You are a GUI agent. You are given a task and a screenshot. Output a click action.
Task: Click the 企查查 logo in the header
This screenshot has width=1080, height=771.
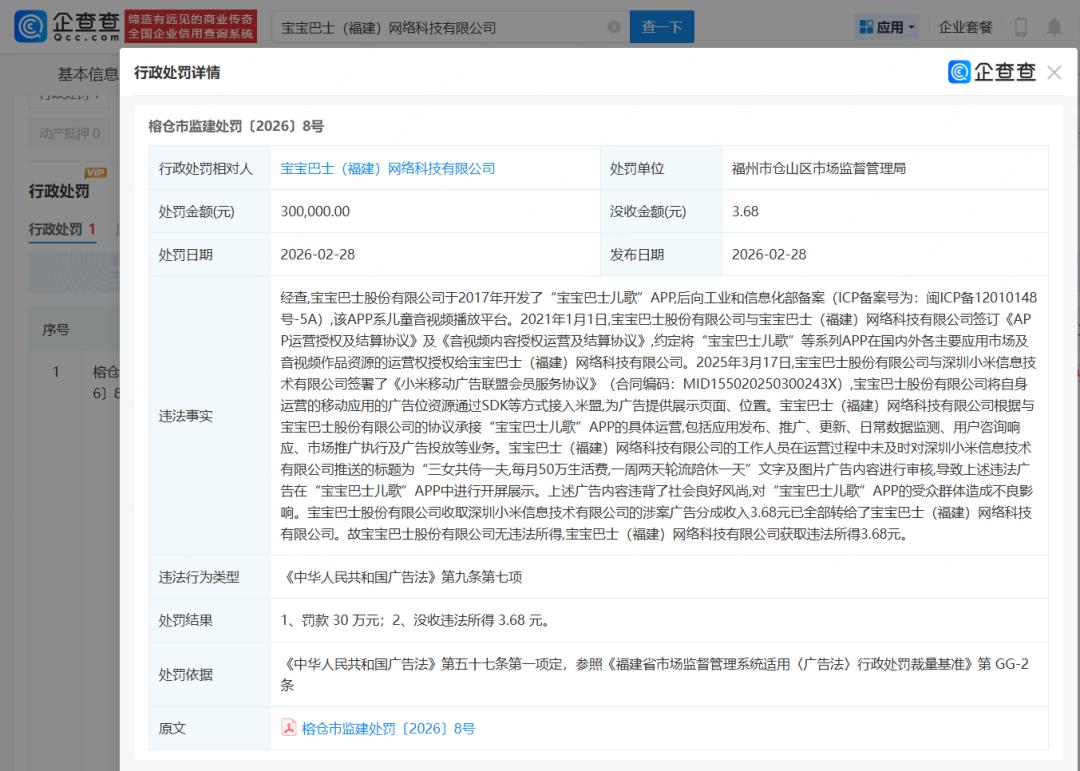click(66, 27)
